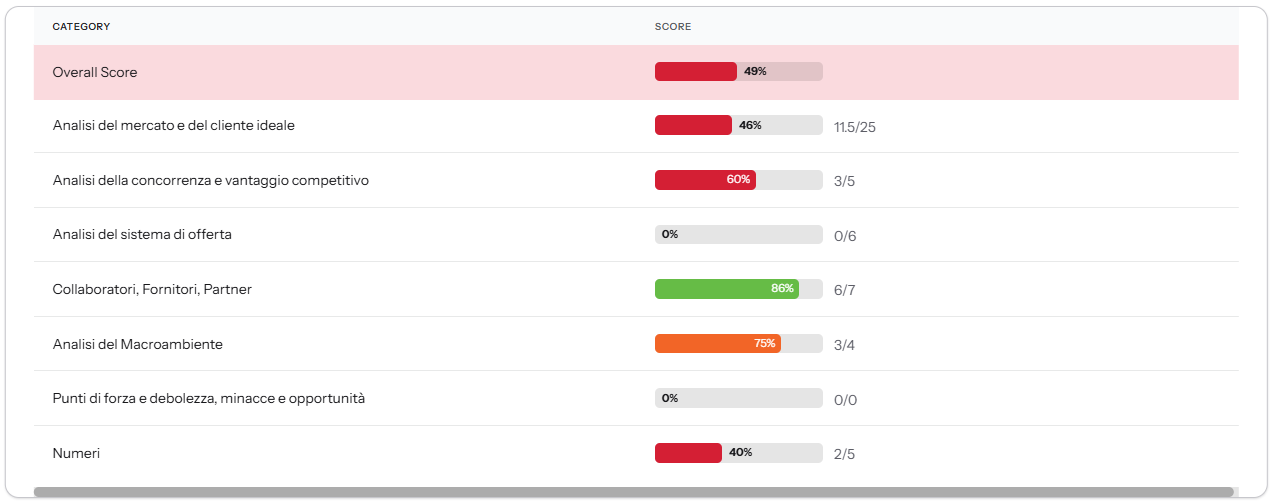The width and height of the screenshot is (1277, 503).
Task: Click the CATEGORY column header
Action: pos(81,27)
